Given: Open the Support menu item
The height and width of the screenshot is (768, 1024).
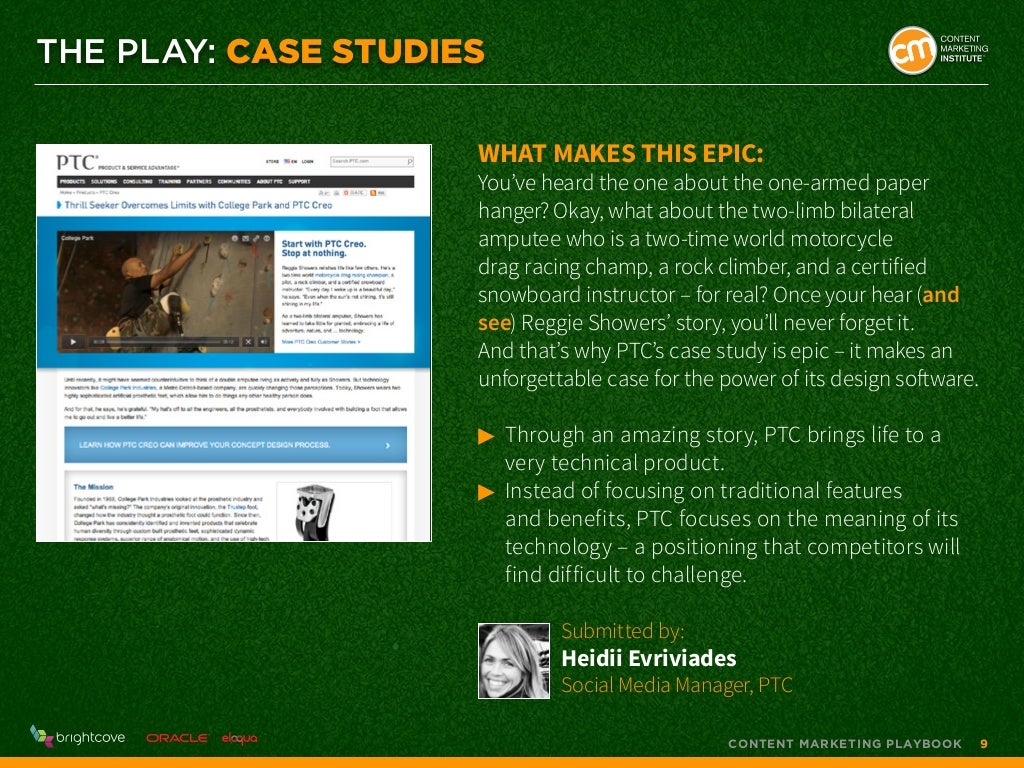Looking at the screenshot, I should click(299, 182).
